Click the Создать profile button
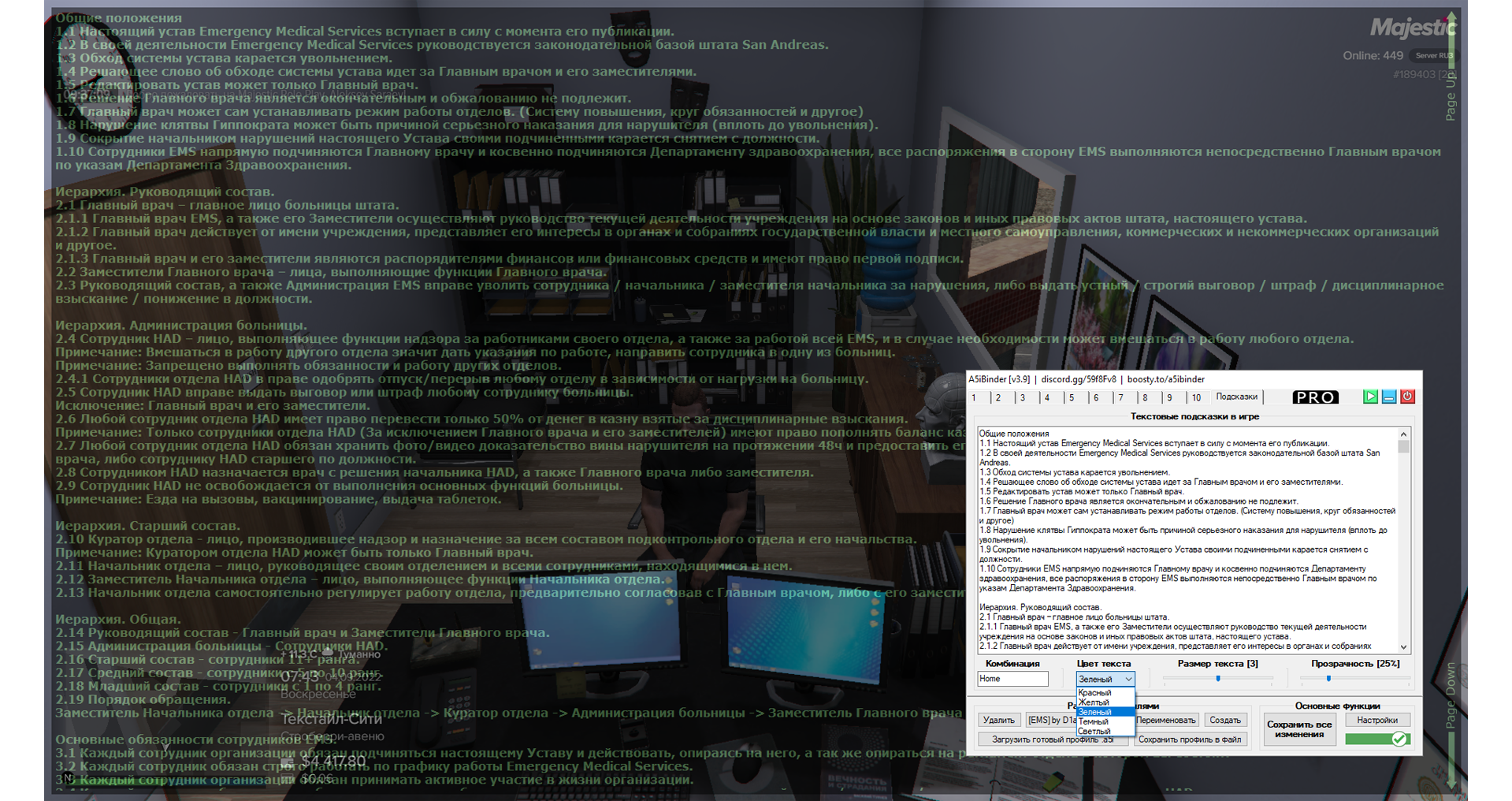1512x801 pixels. point(1225,720)
